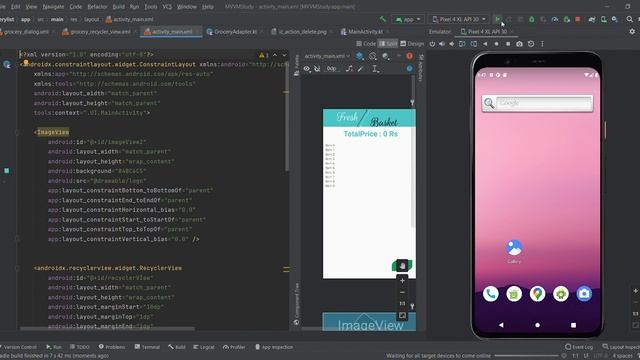Viewport: 640px width, 360px height.
Task: Open the Build menu
Action: pyautogui.click(x=118, y=7)
